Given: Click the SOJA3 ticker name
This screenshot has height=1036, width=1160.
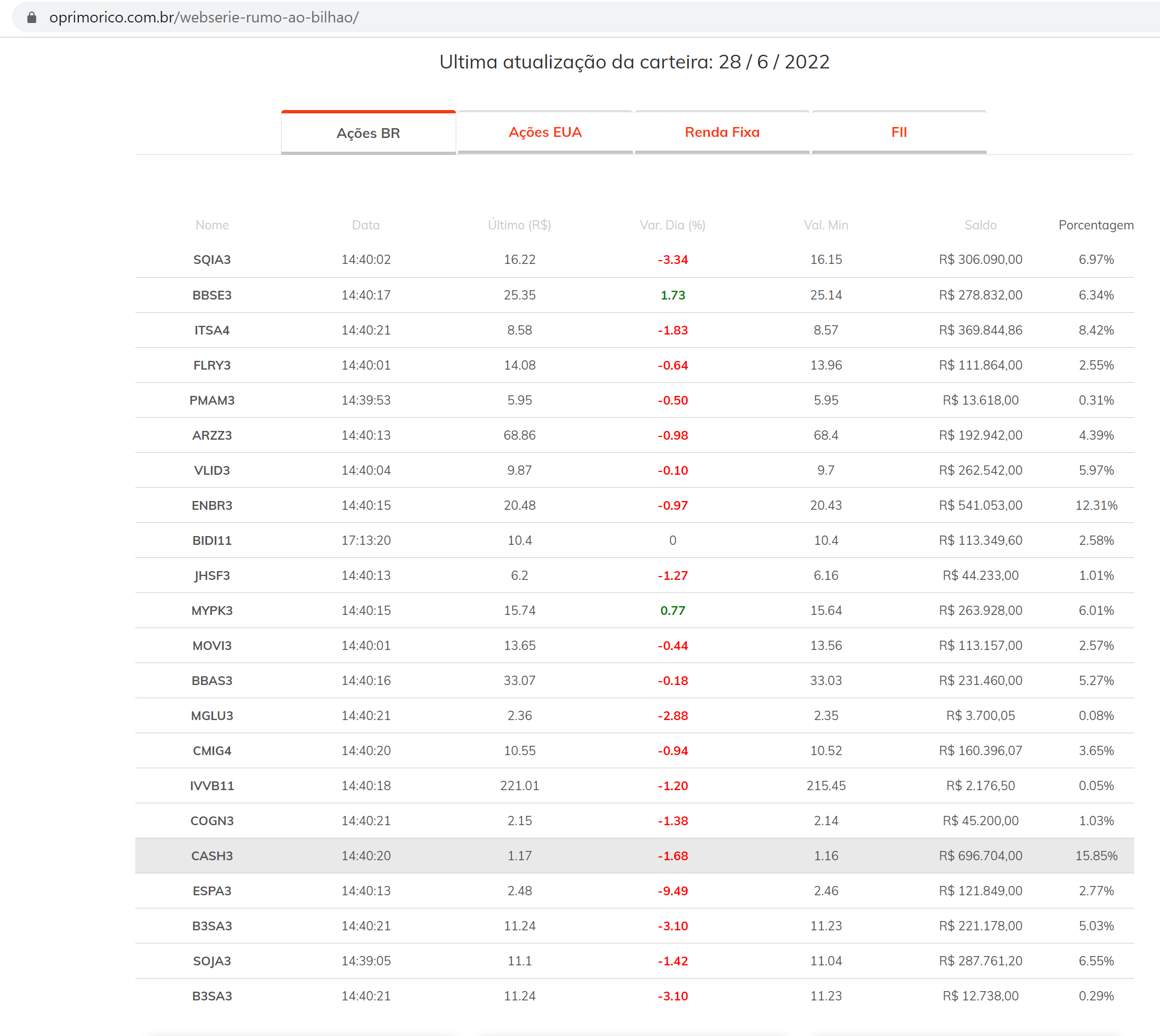Looking at the screenshot, I should point(212,961).
